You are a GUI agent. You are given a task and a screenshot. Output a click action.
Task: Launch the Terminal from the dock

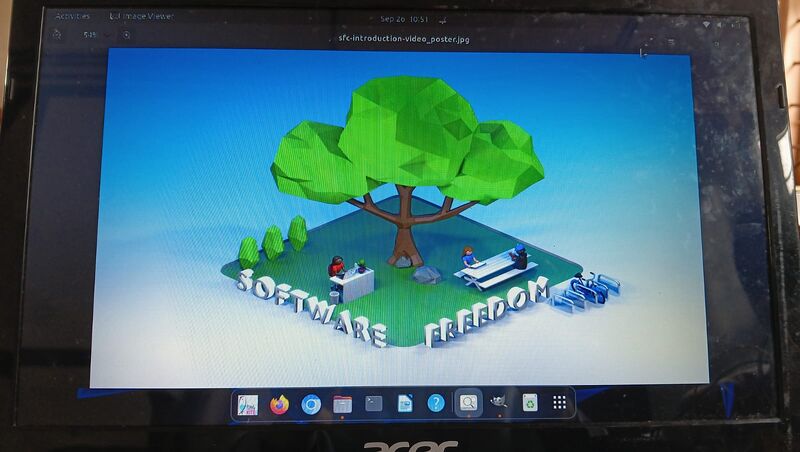(373, 404)
